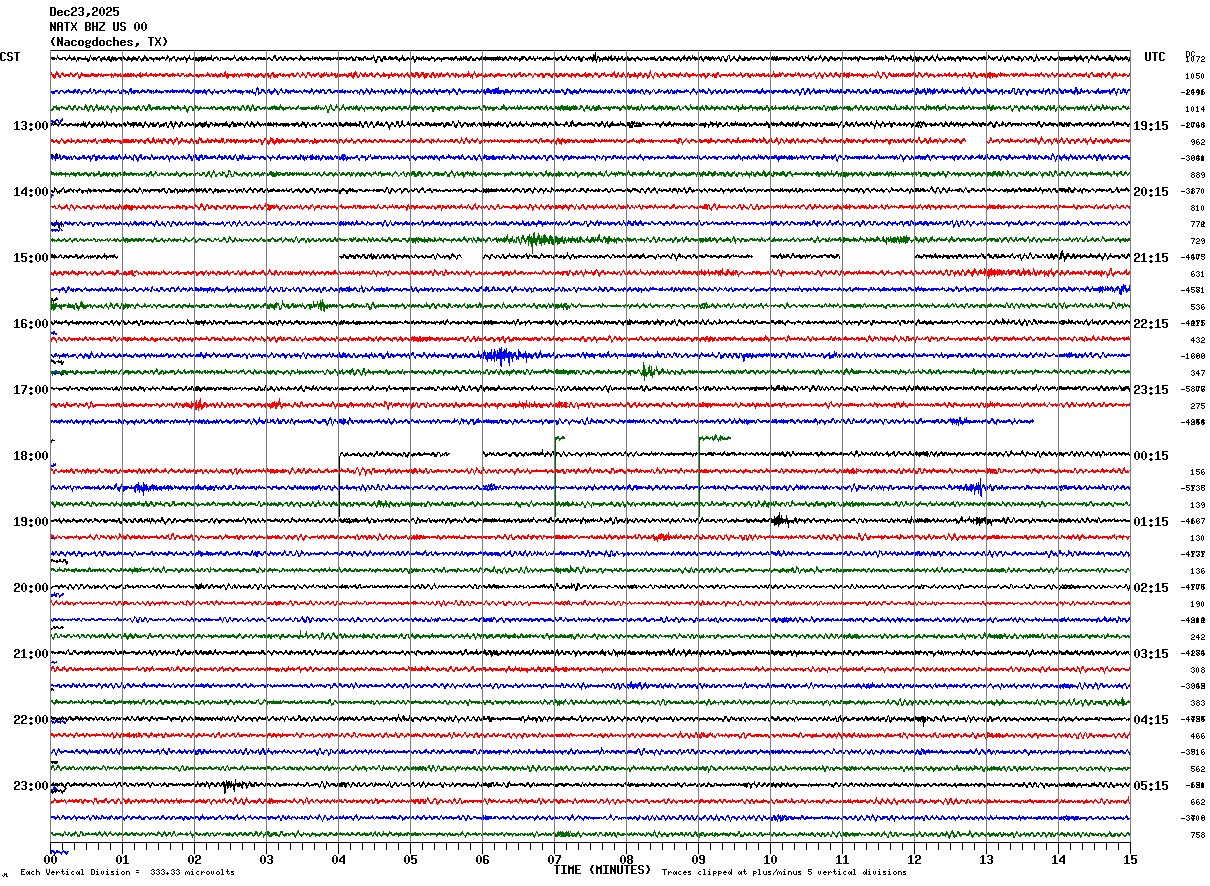
Task: Click minute 03 on the bottom axis
Action: coord(266,860)
